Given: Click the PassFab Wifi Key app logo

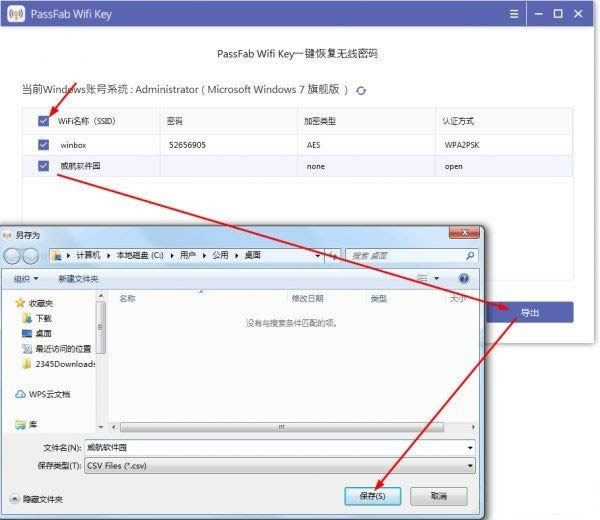Looking at the screenshot, I should click(x=16, y=14).
